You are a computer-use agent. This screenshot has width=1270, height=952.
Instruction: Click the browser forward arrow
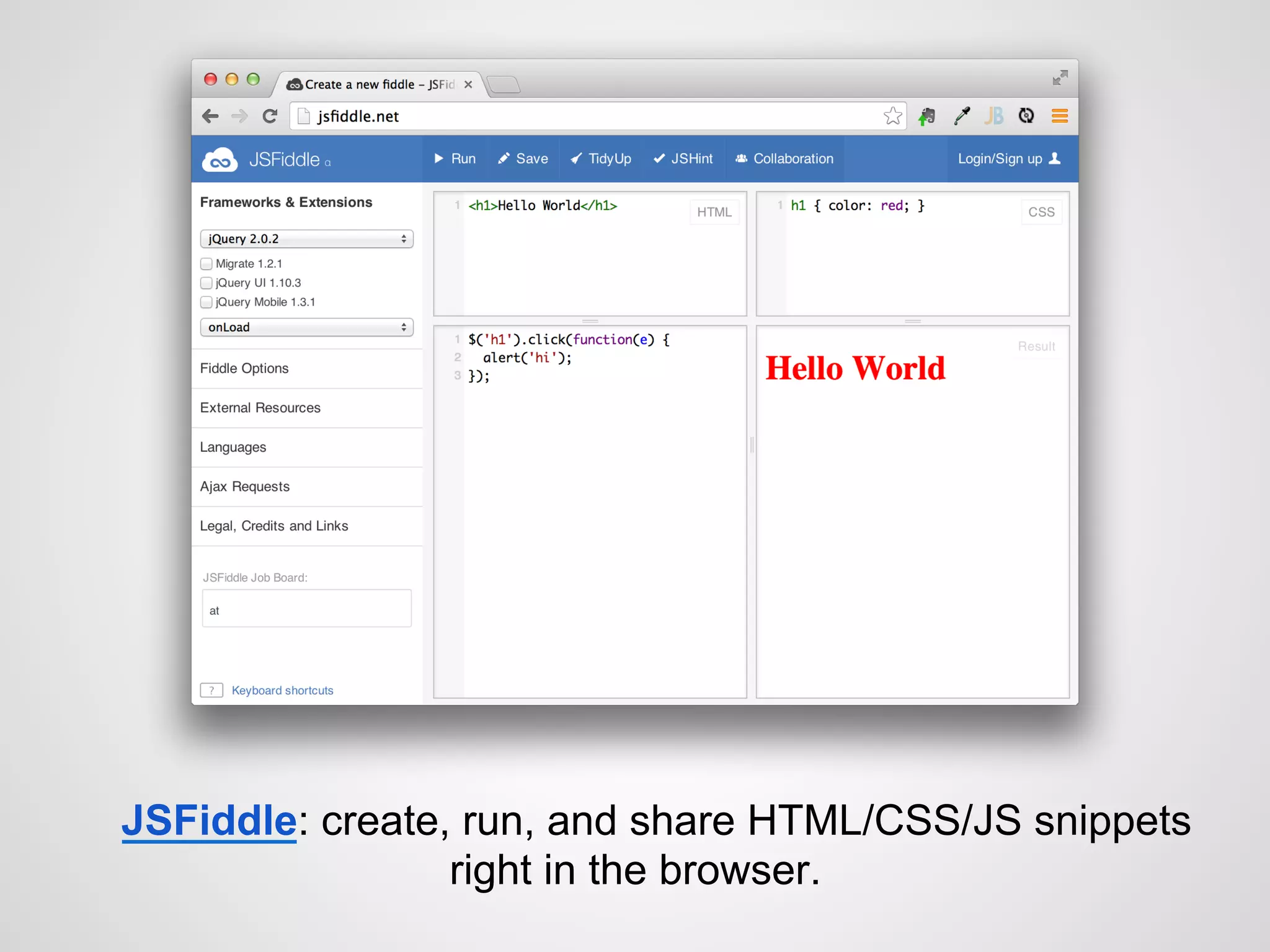(x=239, y=116)
